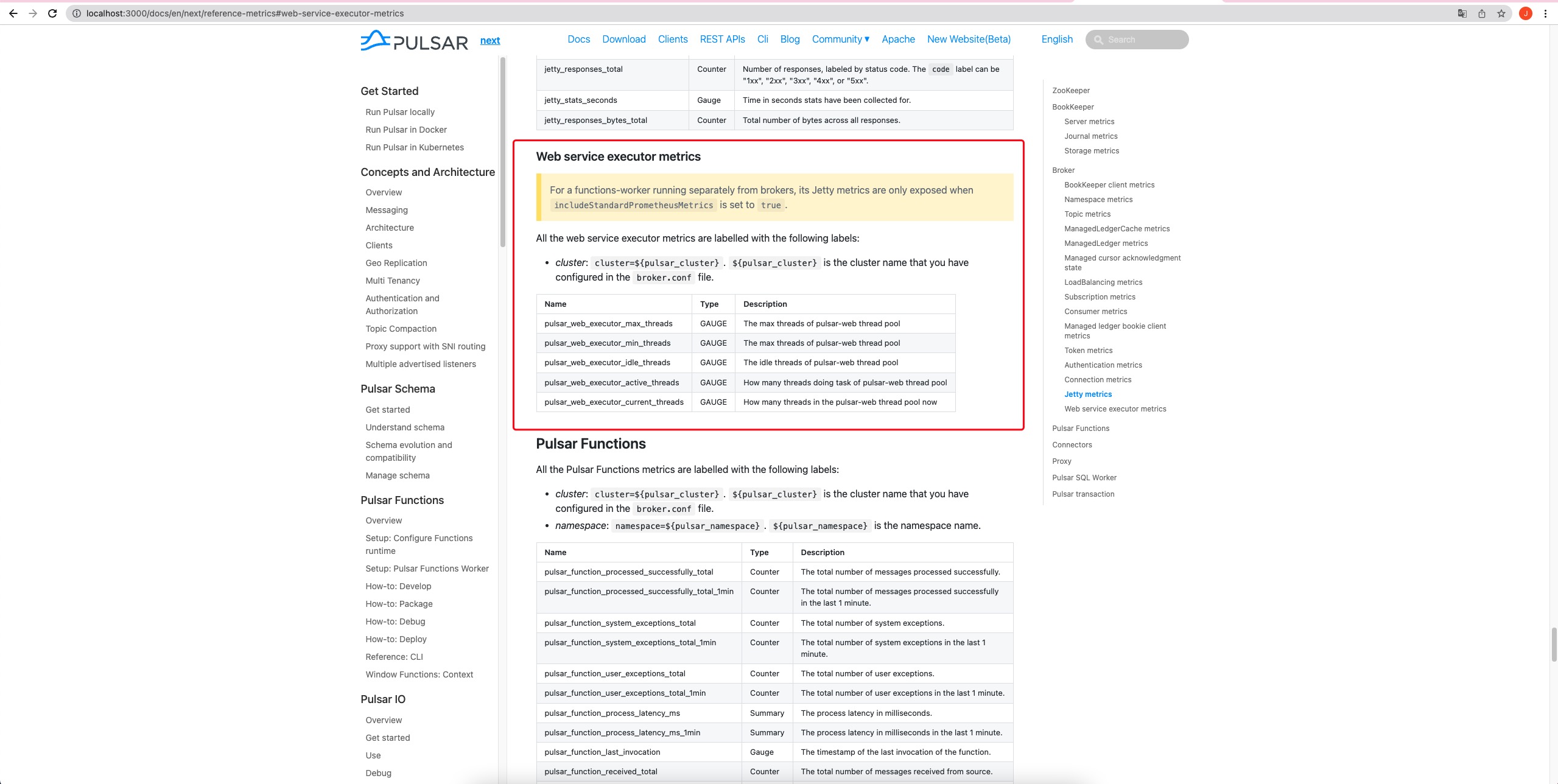
Task: Click the translate page icon
Action: point(1462,13)
